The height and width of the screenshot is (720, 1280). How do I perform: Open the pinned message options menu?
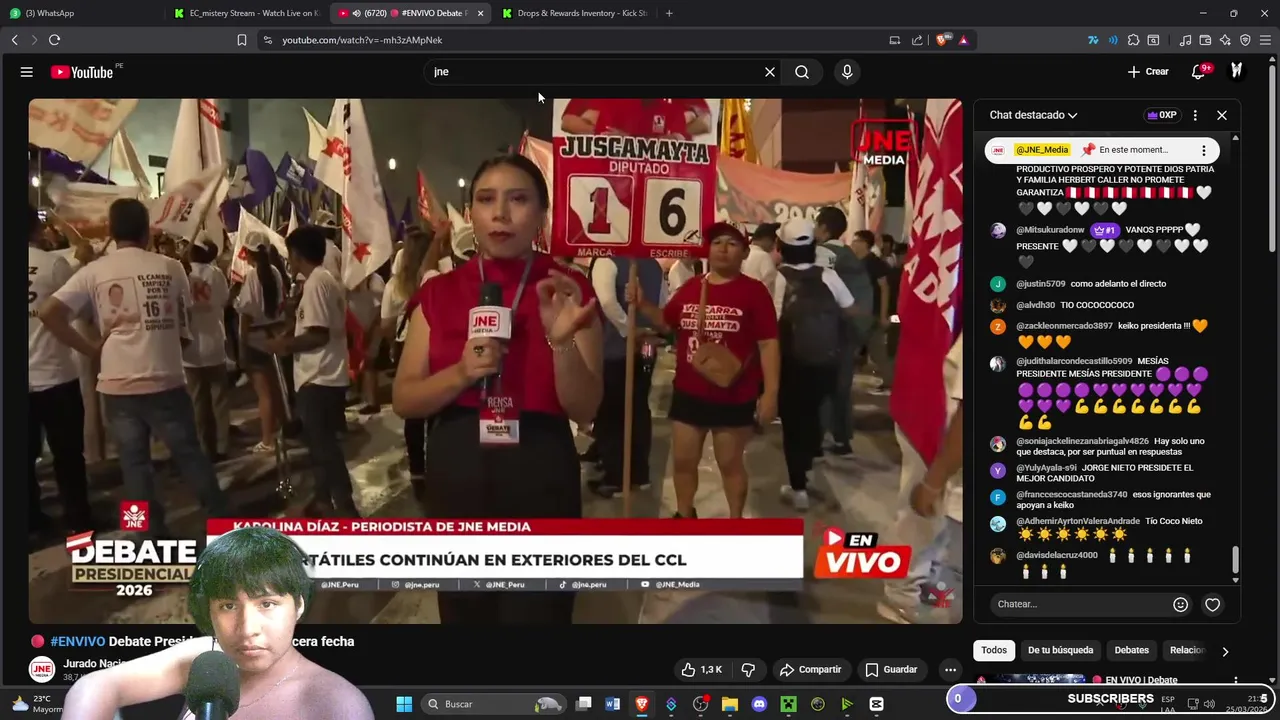click(x=1204, y=150)
